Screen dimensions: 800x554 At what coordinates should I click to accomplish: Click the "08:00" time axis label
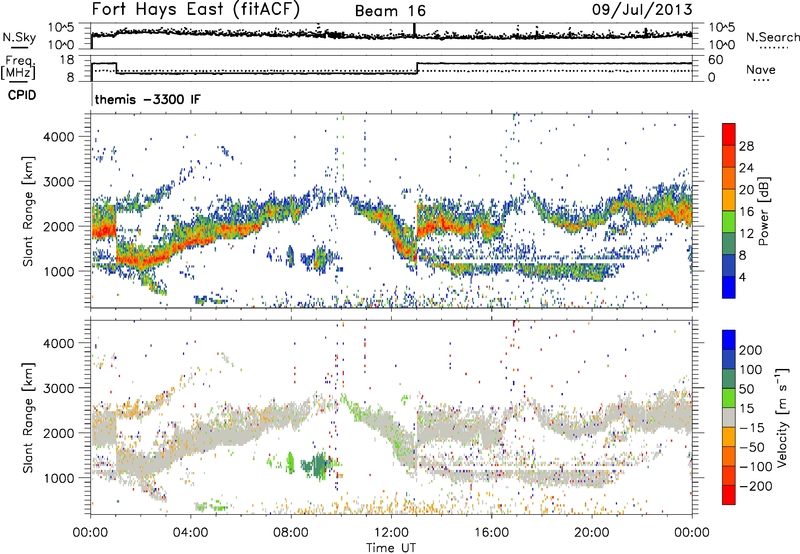tap(291, 533)
